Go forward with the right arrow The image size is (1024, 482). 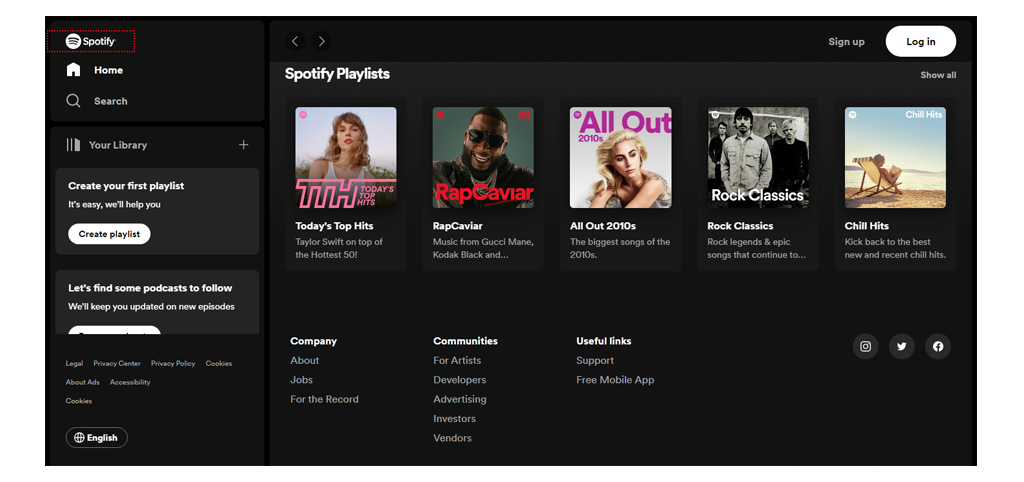[x=321, y=41]
